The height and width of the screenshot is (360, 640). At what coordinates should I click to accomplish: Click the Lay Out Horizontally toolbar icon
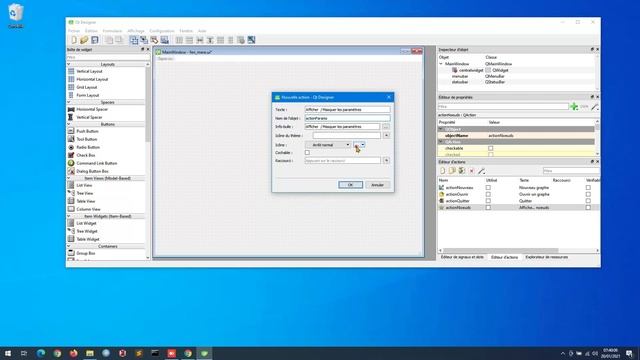click(x=179, y=40)
